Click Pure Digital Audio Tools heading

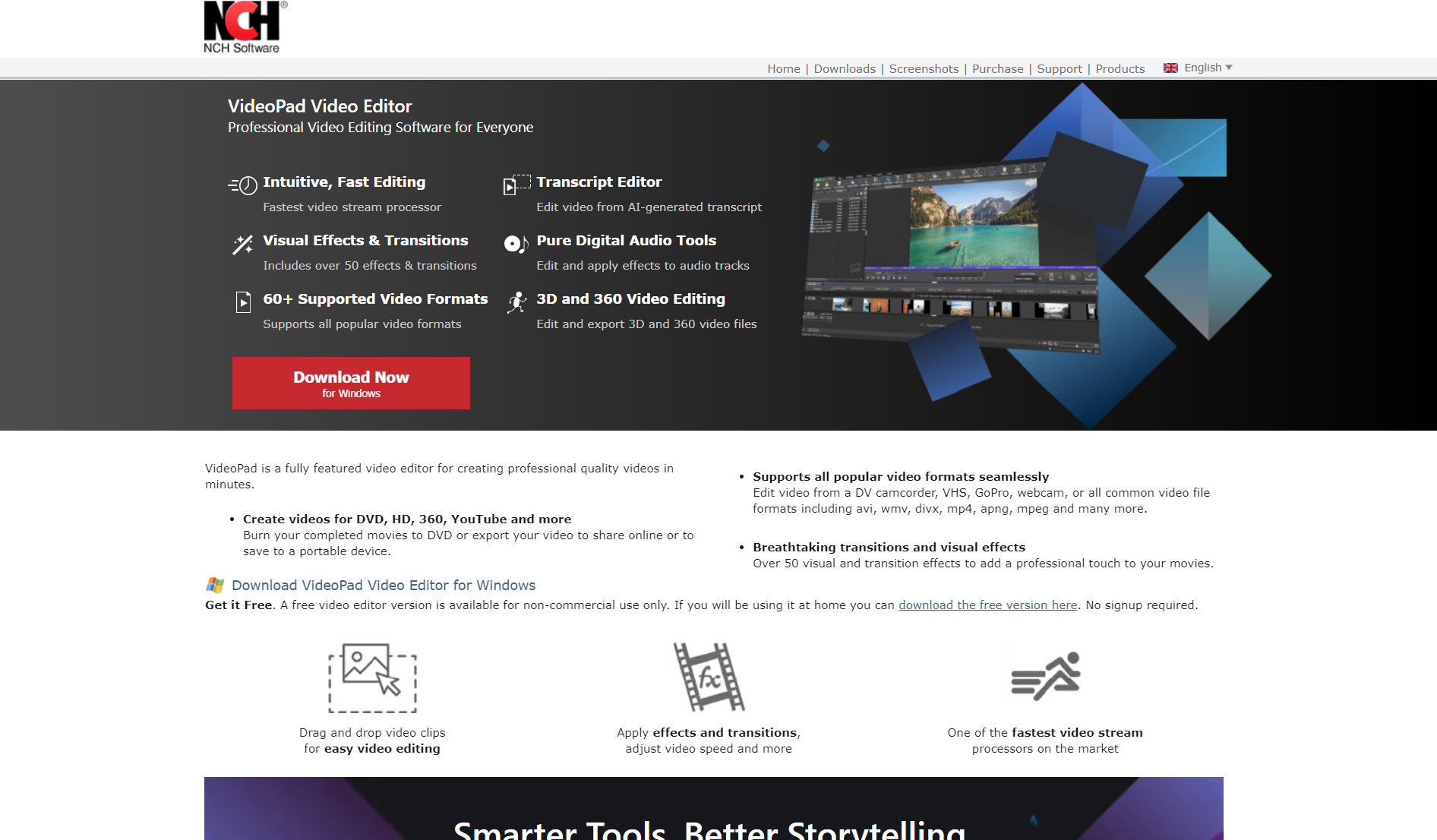627,240
